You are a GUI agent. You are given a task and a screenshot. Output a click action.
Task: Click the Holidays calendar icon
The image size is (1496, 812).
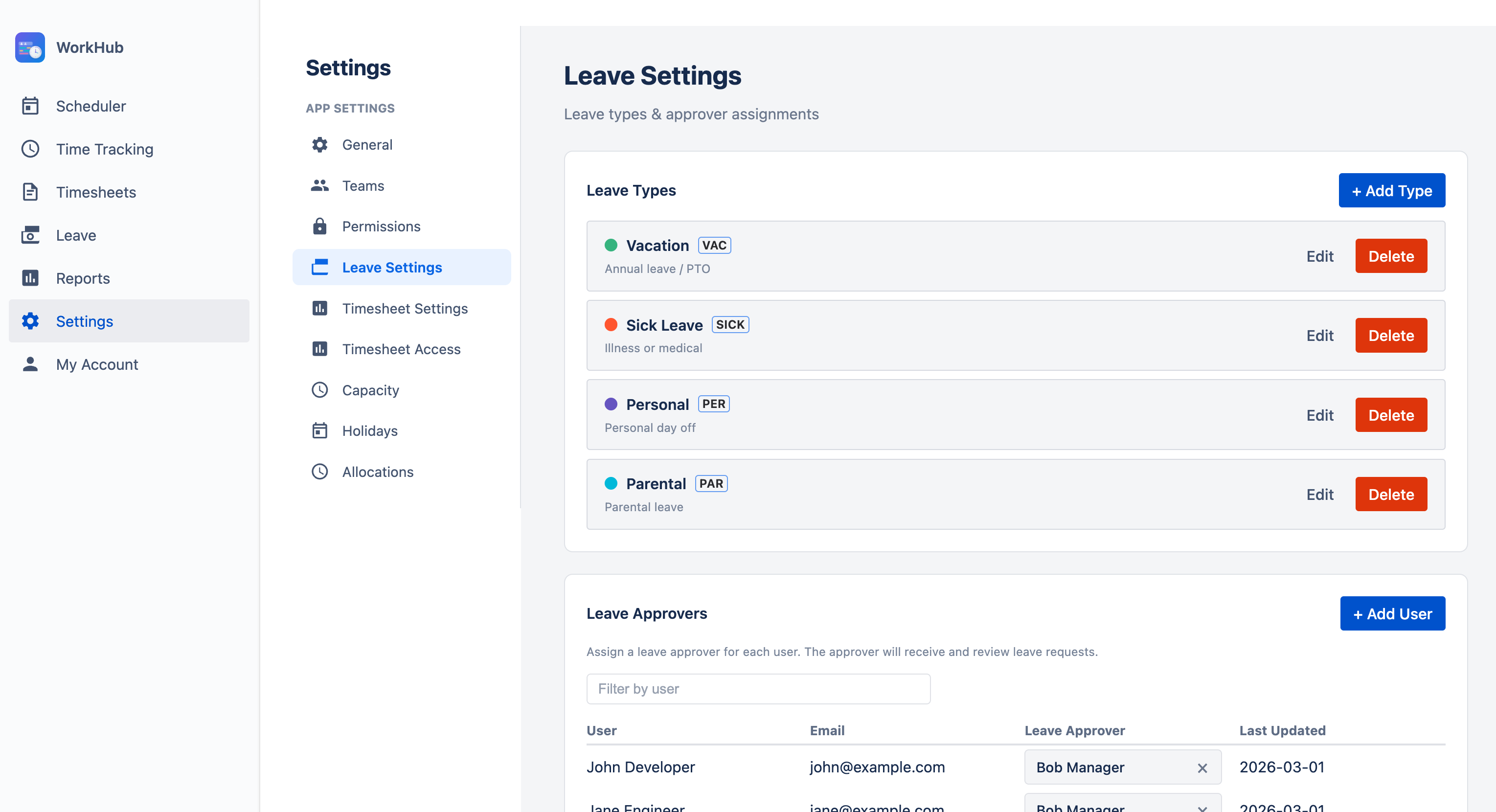pos(320,430)
